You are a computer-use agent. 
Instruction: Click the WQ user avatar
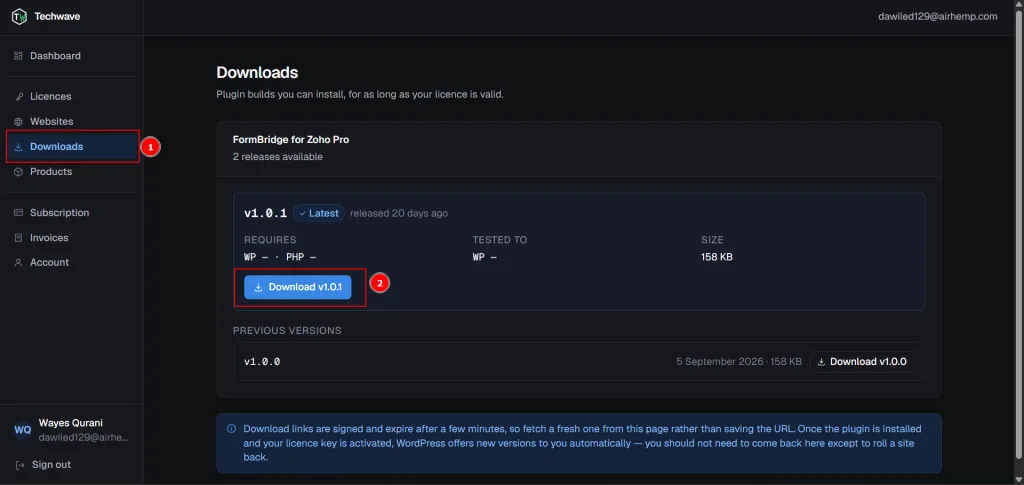click(22, 430)
